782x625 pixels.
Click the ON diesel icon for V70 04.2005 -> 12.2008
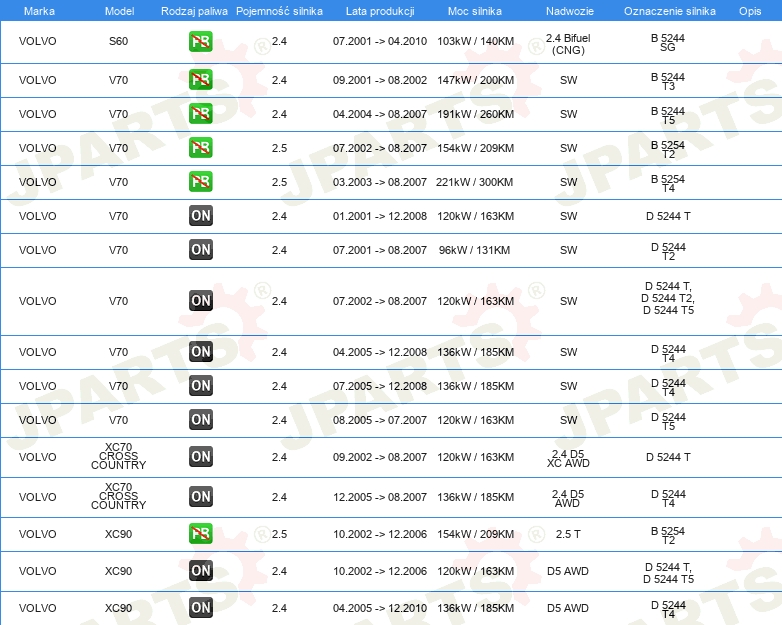[200, 351]
